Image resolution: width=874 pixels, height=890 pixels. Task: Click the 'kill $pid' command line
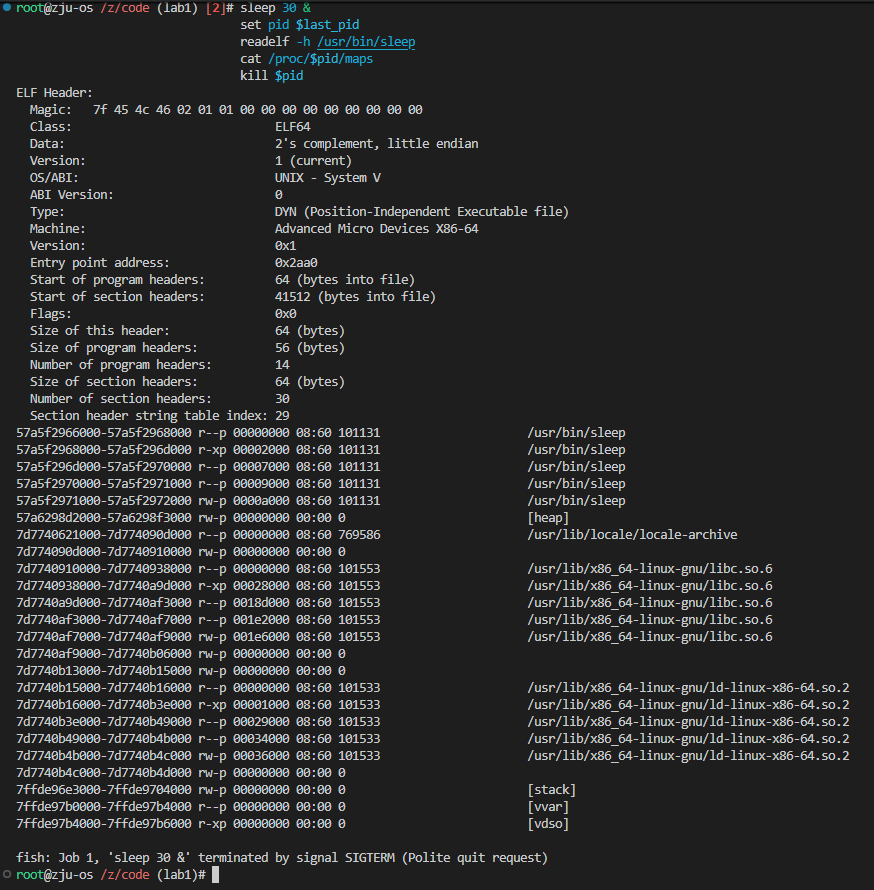point(271,76)
